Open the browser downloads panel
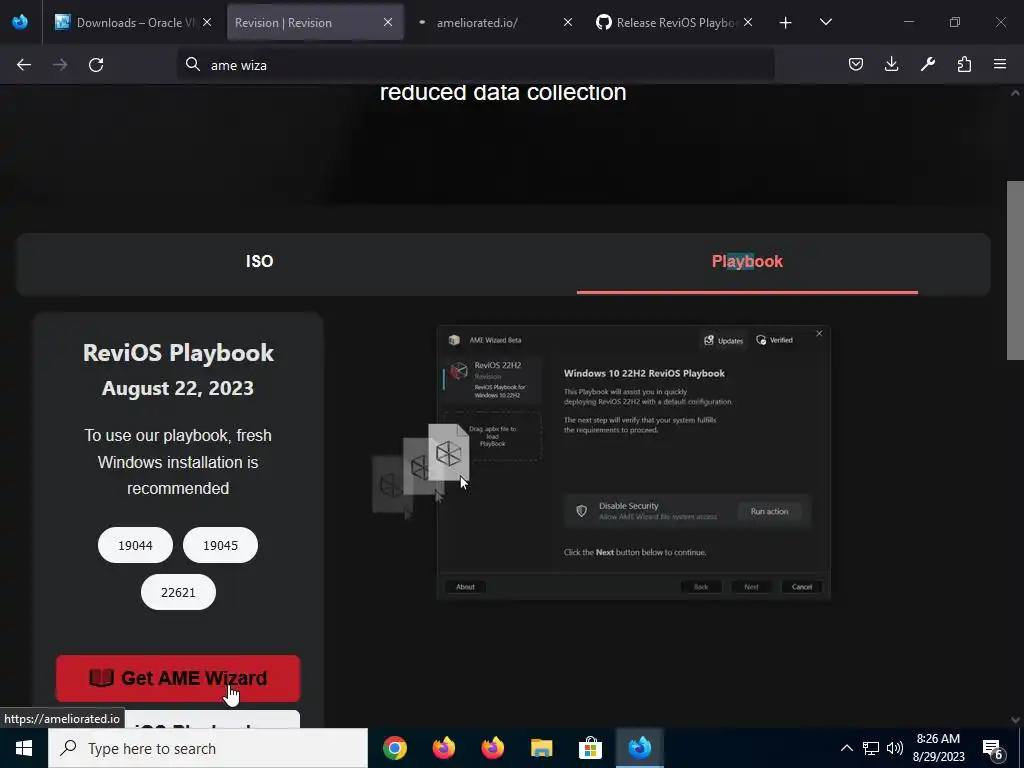This screenshot has height=768, width=1024. pos(891,64)
